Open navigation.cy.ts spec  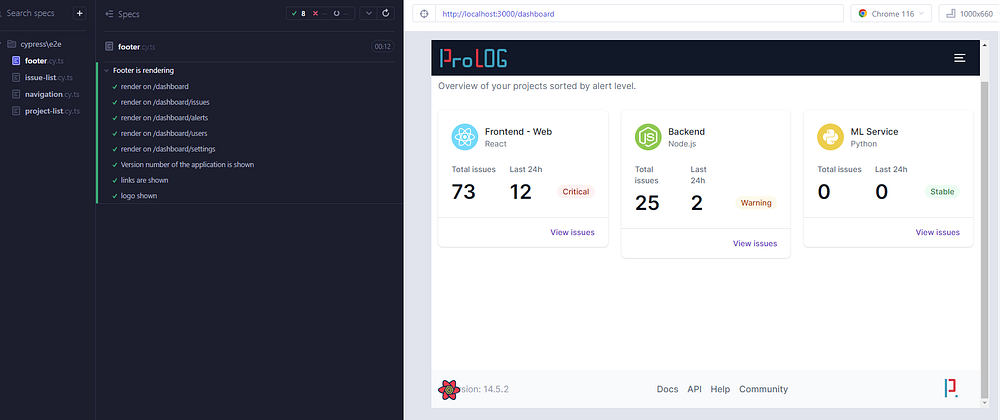click(x=52, y=94)
